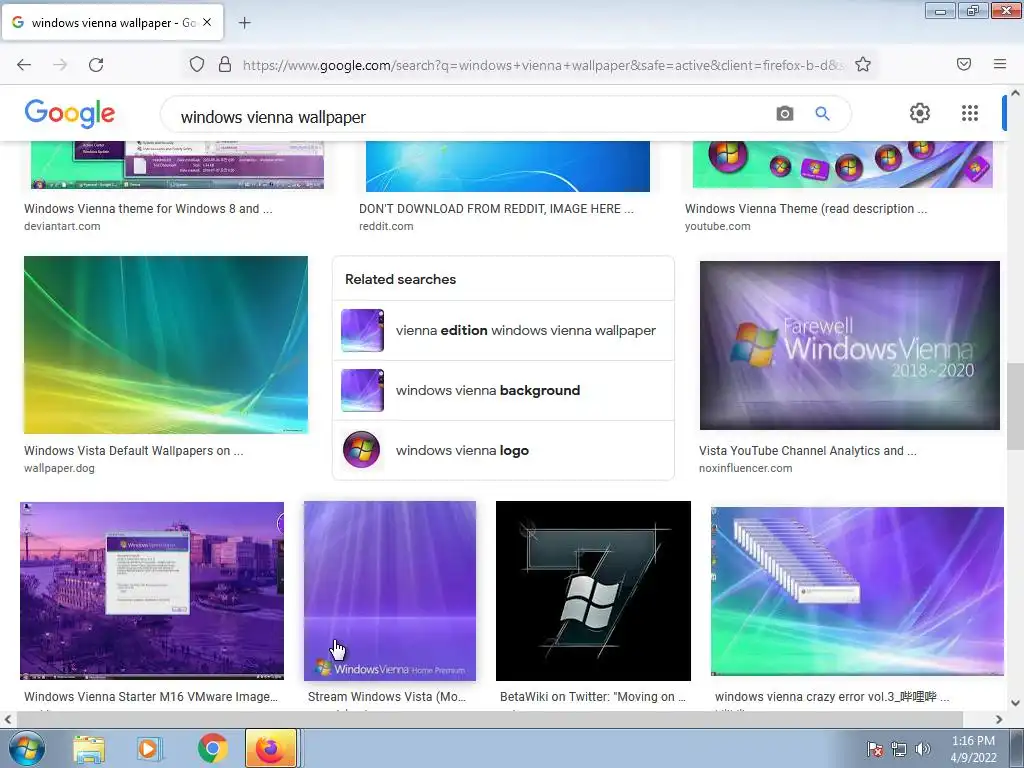1024x768 pixels.
Task: Open the deviantart.com source link
Action: coord(62,227)
